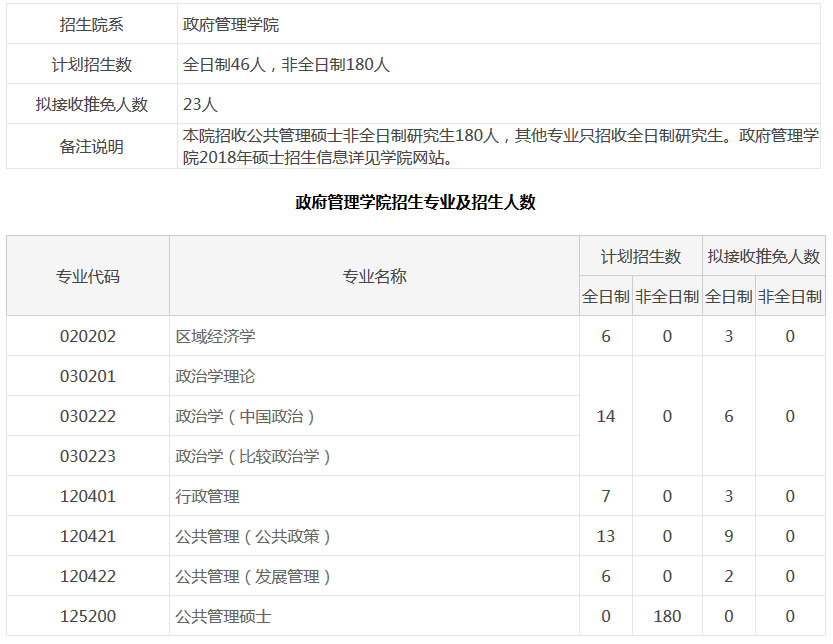Select major code 125200
Viewport: 833px width, 644px height.
pos(88,616)
